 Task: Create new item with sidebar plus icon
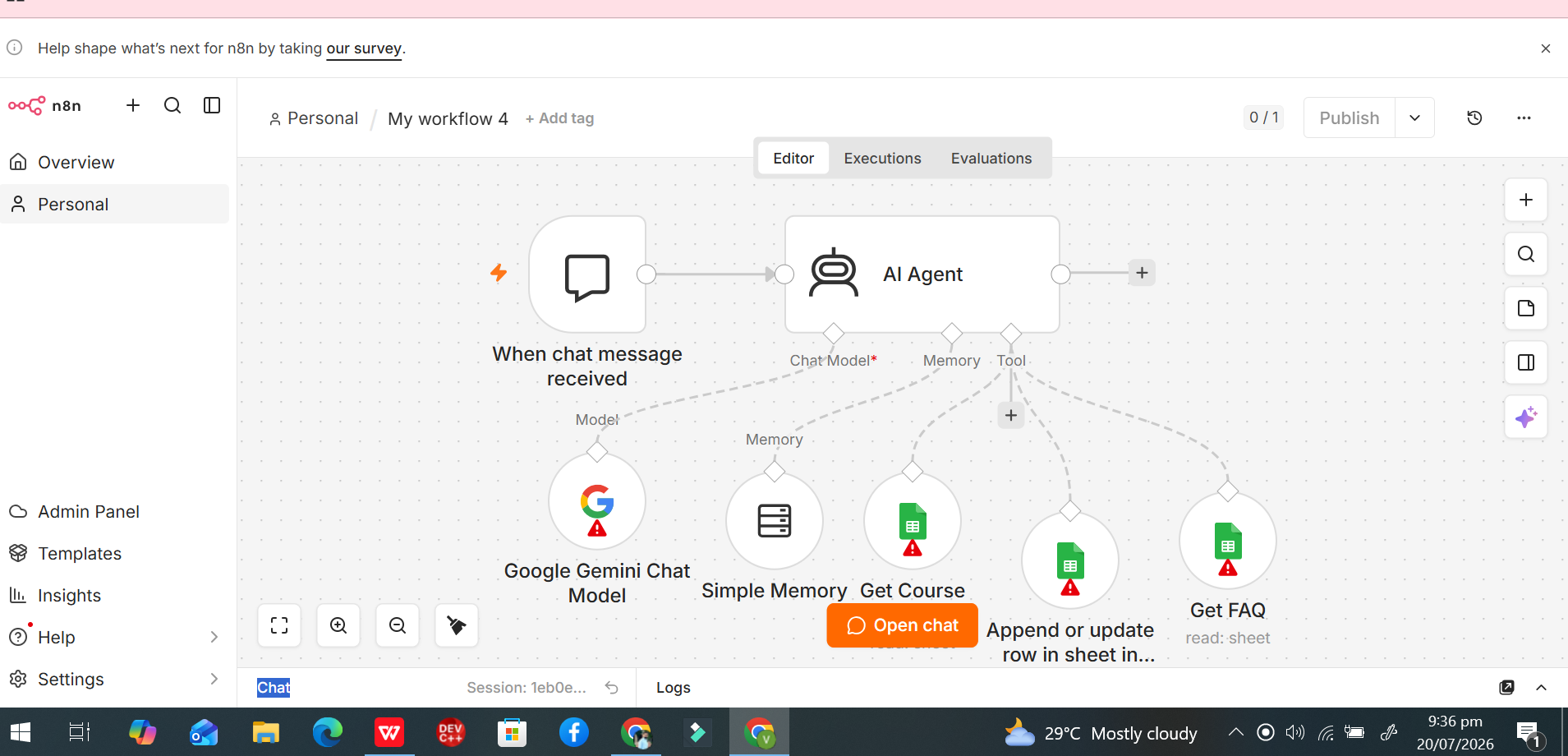133,105
